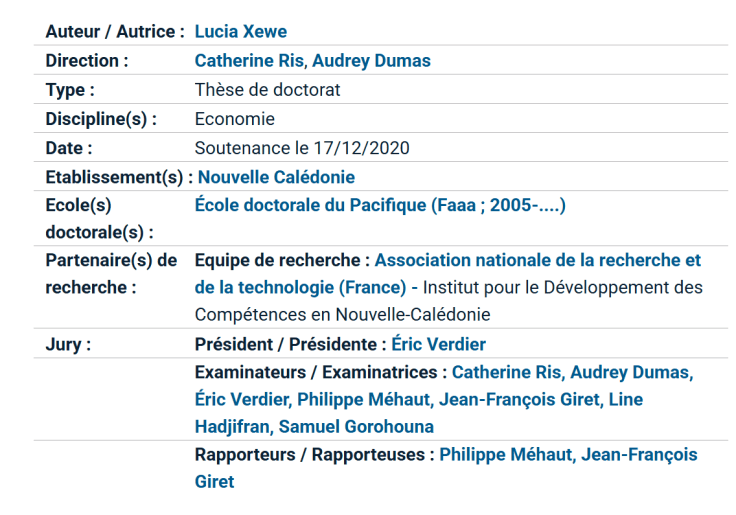The width and height of the screenshot is (736, 515).
Task: Click the Thèse de doctorat type text
Action: (x=267, y=90)
